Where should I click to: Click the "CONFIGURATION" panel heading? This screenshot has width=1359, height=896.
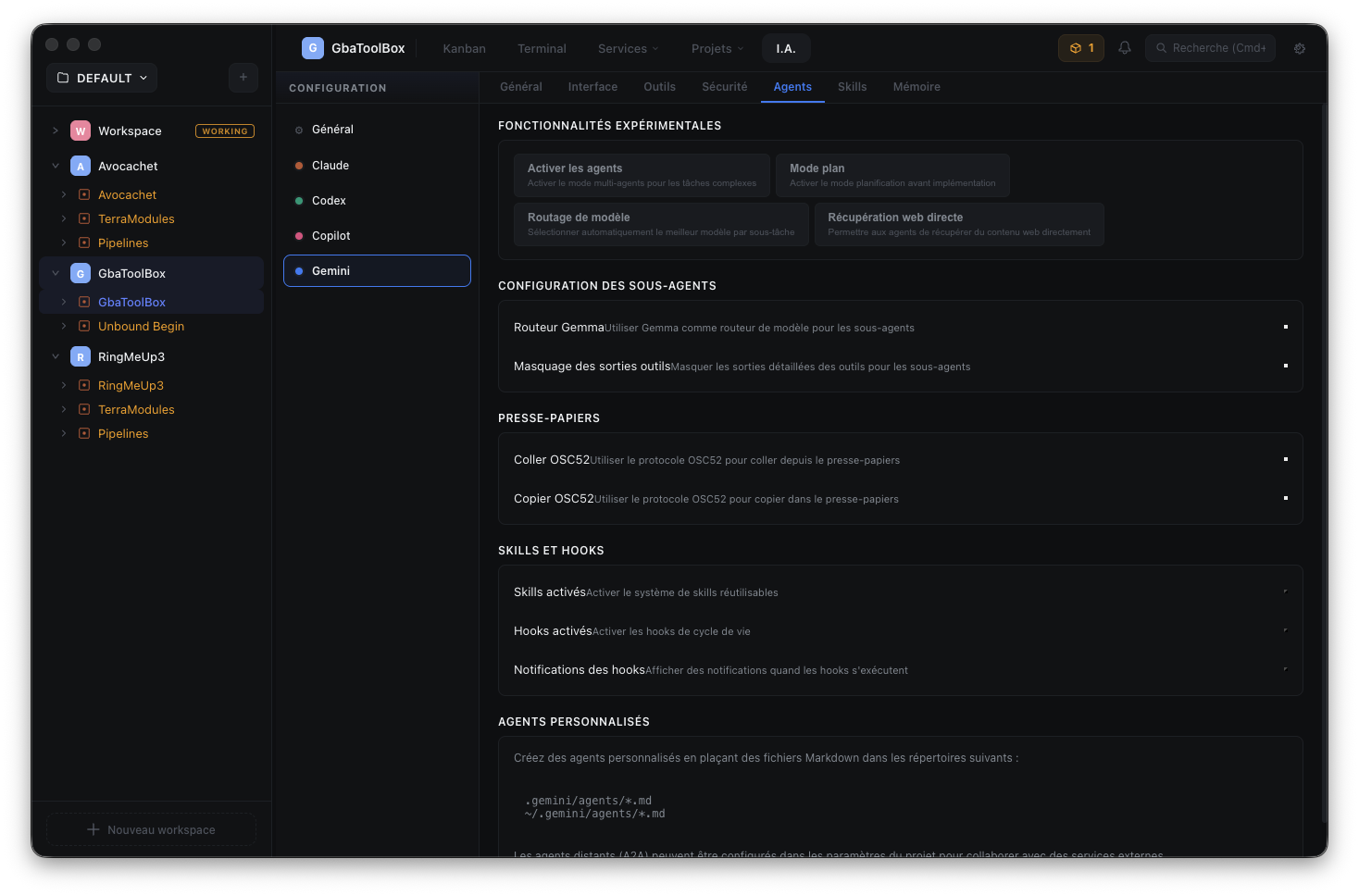338,88
